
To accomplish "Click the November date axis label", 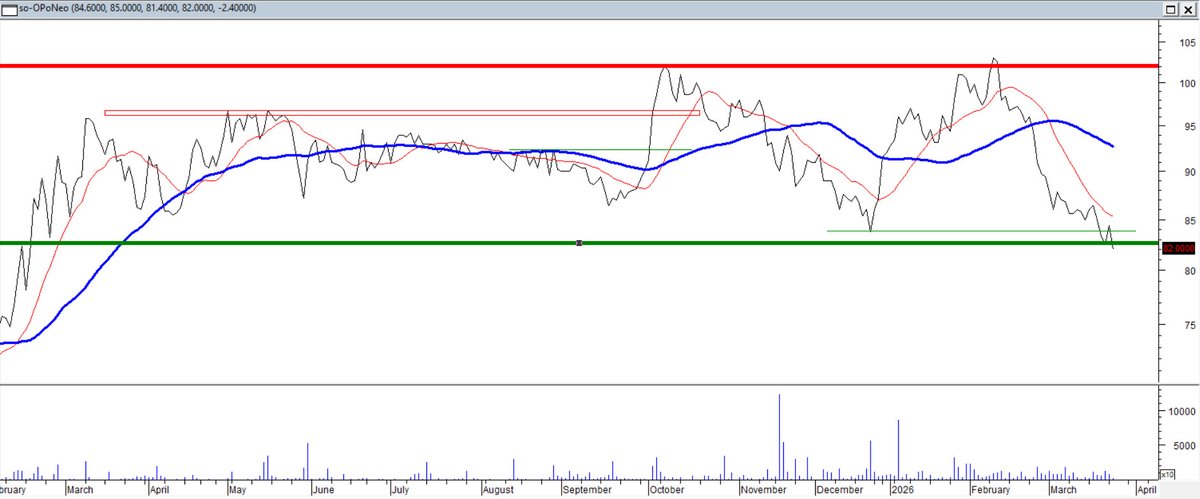I will tap(765, 490).
